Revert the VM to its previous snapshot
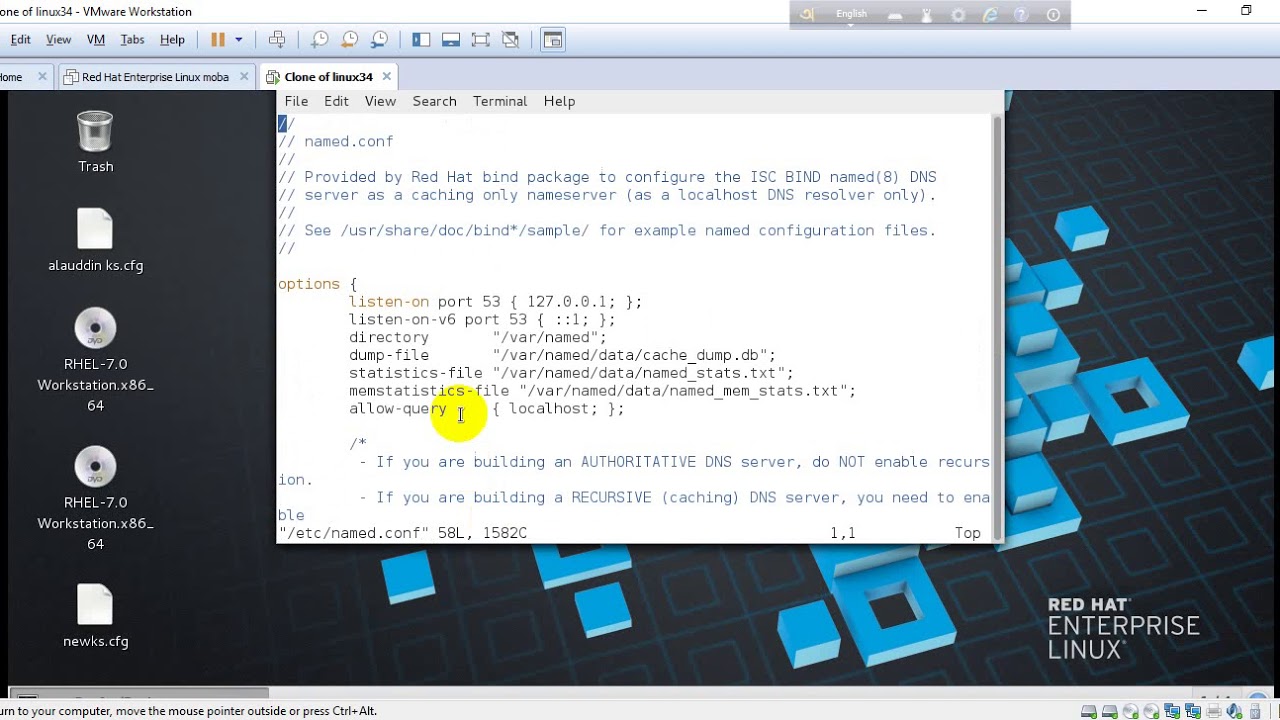The height and width of the screenshot is (720, 1280). [350, 40]
